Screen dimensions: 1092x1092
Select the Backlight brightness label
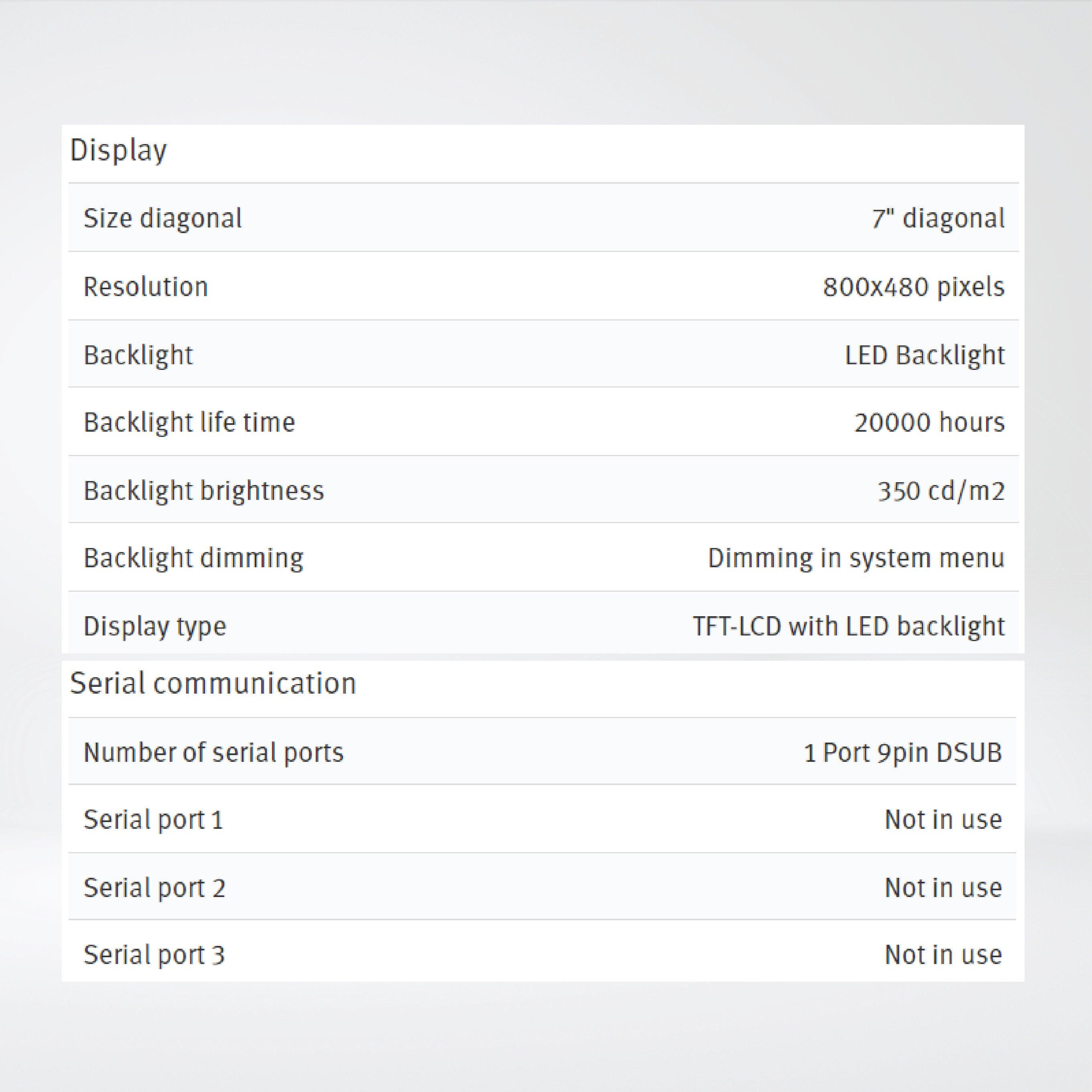tap(204, 491)
